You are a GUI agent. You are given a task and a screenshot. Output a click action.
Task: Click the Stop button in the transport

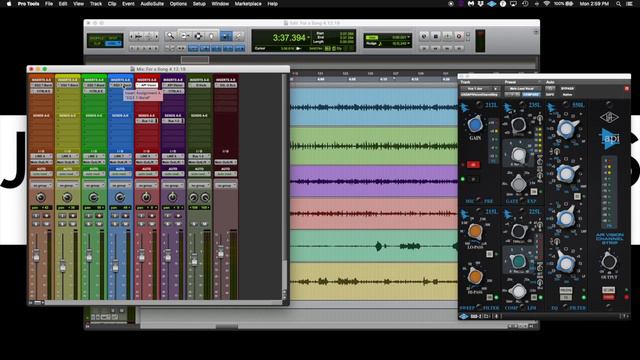[x=436, y=36]
